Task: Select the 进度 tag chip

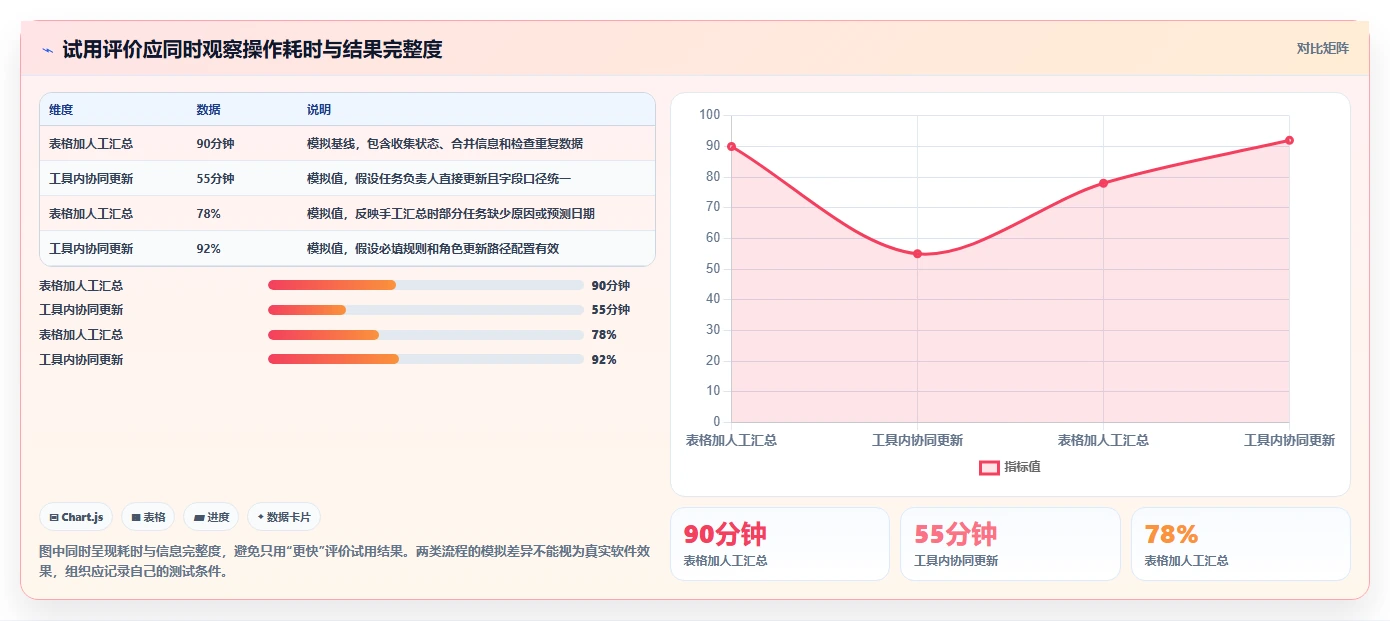Action: pos(212,517)
